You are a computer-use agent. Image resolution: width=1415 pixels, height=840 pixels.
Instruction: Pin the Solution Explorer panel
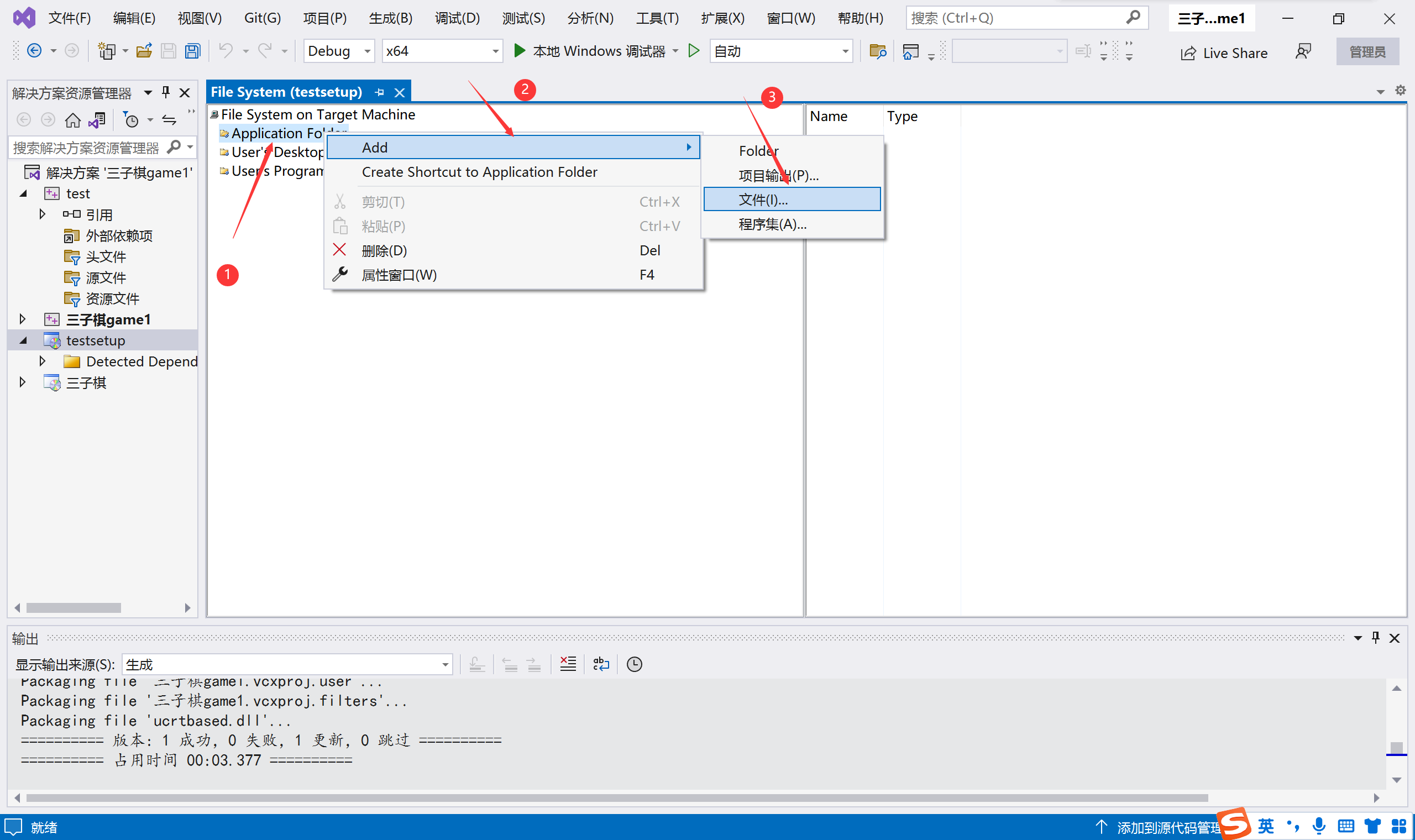coord(166,92)
